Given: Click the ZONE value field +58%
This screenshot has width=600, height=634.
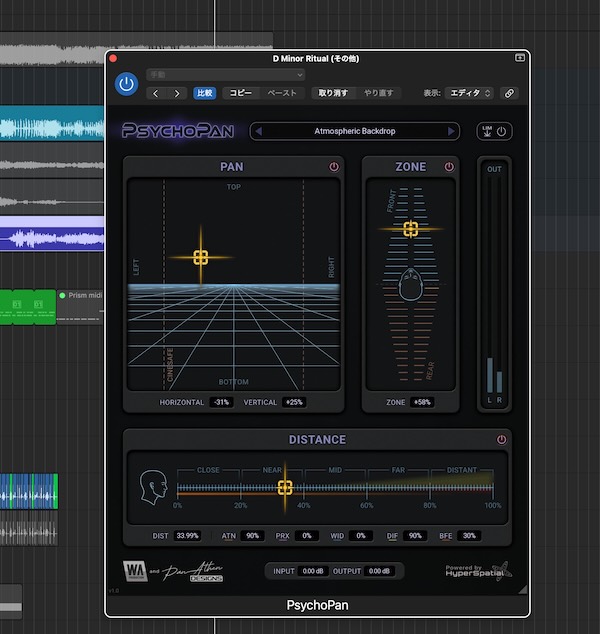Looking at the screenshot, I should coord(422,402).
